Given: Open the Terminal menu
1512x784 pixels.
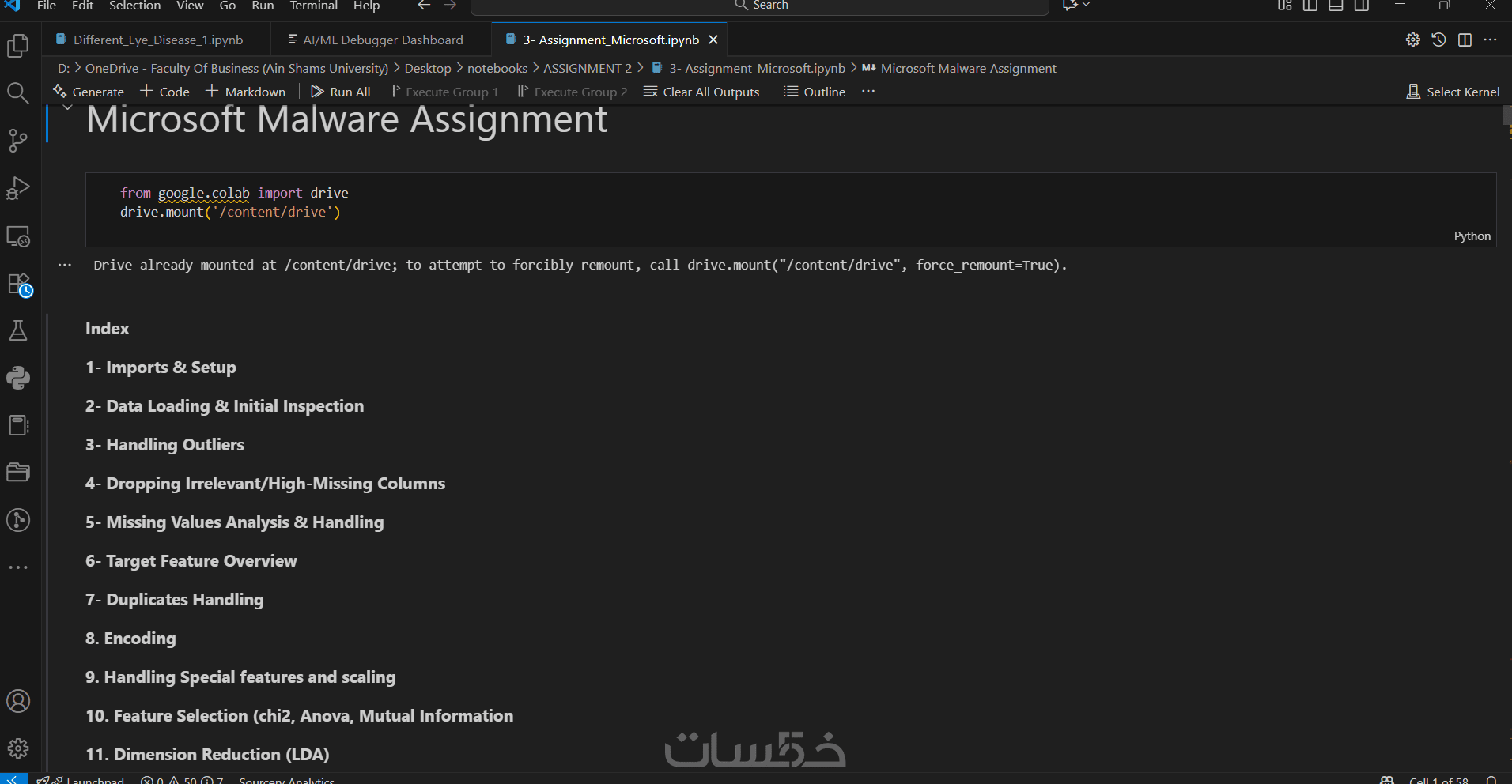Looking at the screenshot, I should click(x=313, y=6).
